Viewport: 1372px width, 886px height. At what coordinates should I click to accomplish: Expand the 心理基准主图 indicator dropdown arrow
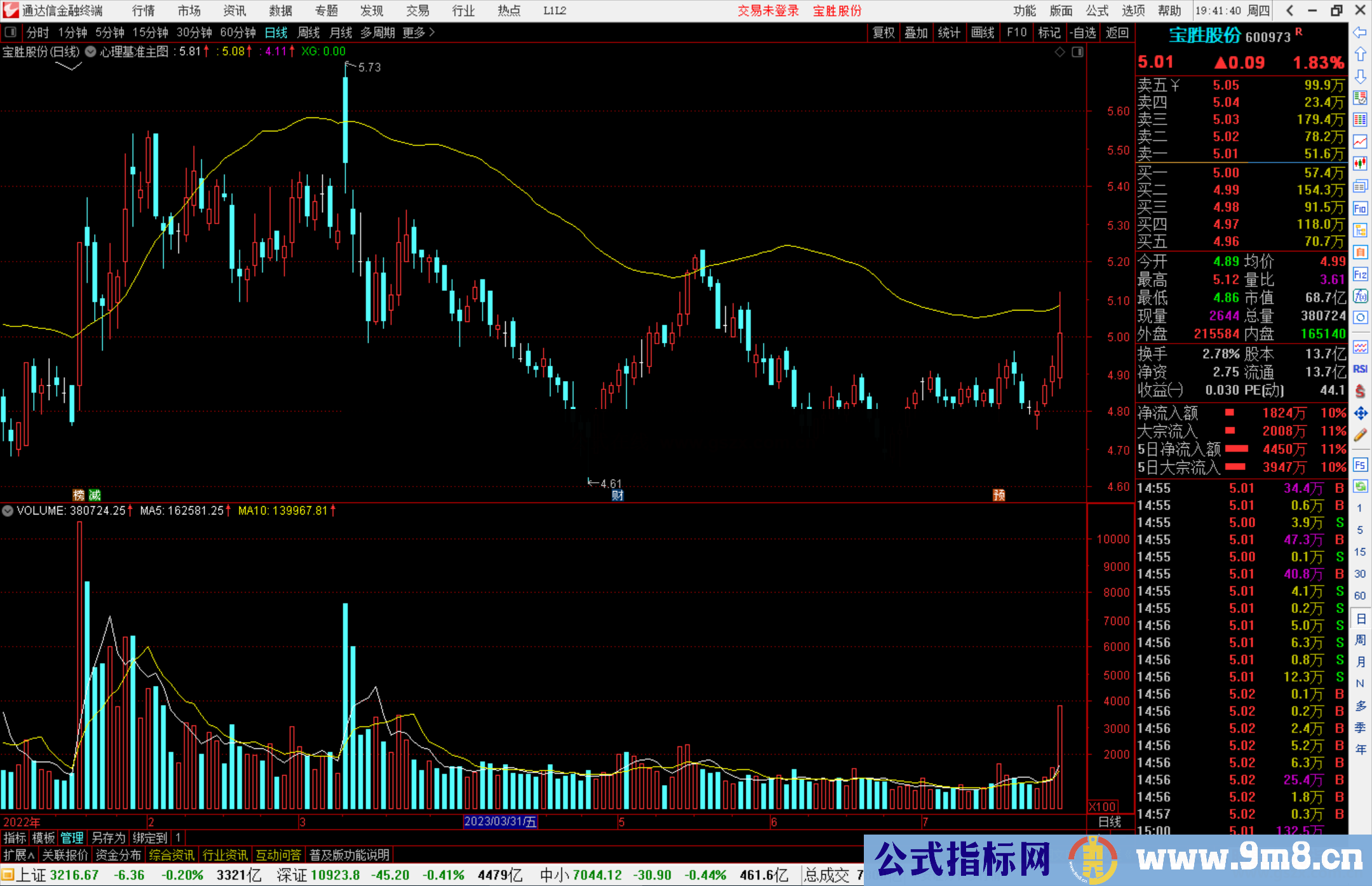[x=91, y=52]
